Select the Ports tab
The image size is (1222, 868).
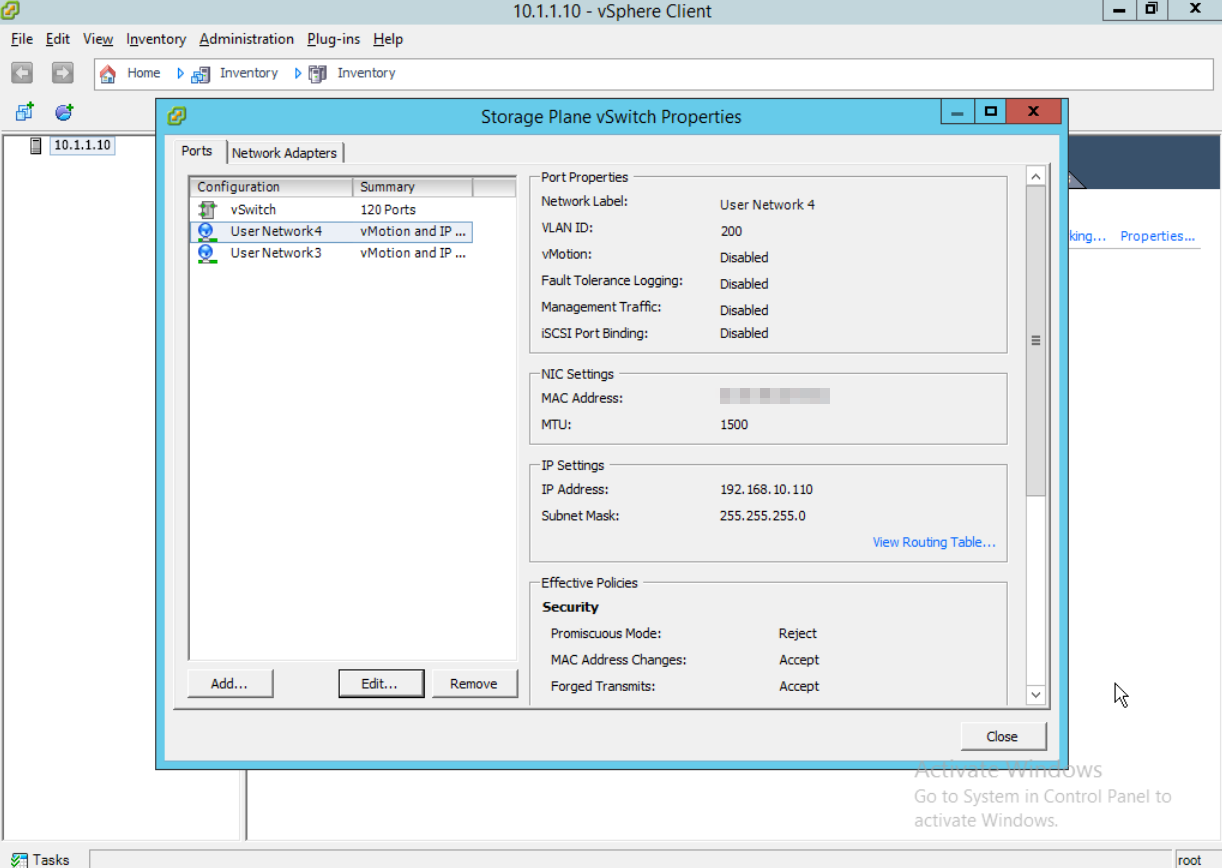197,151
